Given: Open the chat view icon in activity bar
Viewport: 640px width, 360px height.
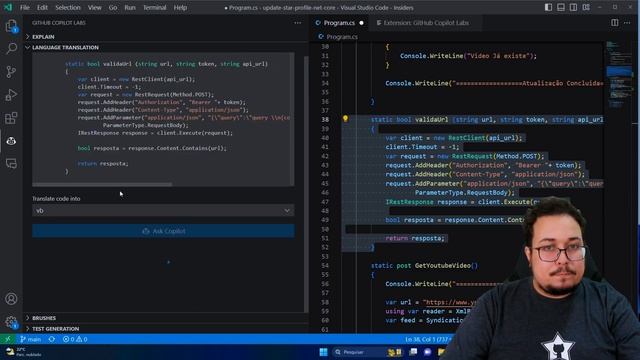Looking at the screenshot, I should [x=11, y=164].
